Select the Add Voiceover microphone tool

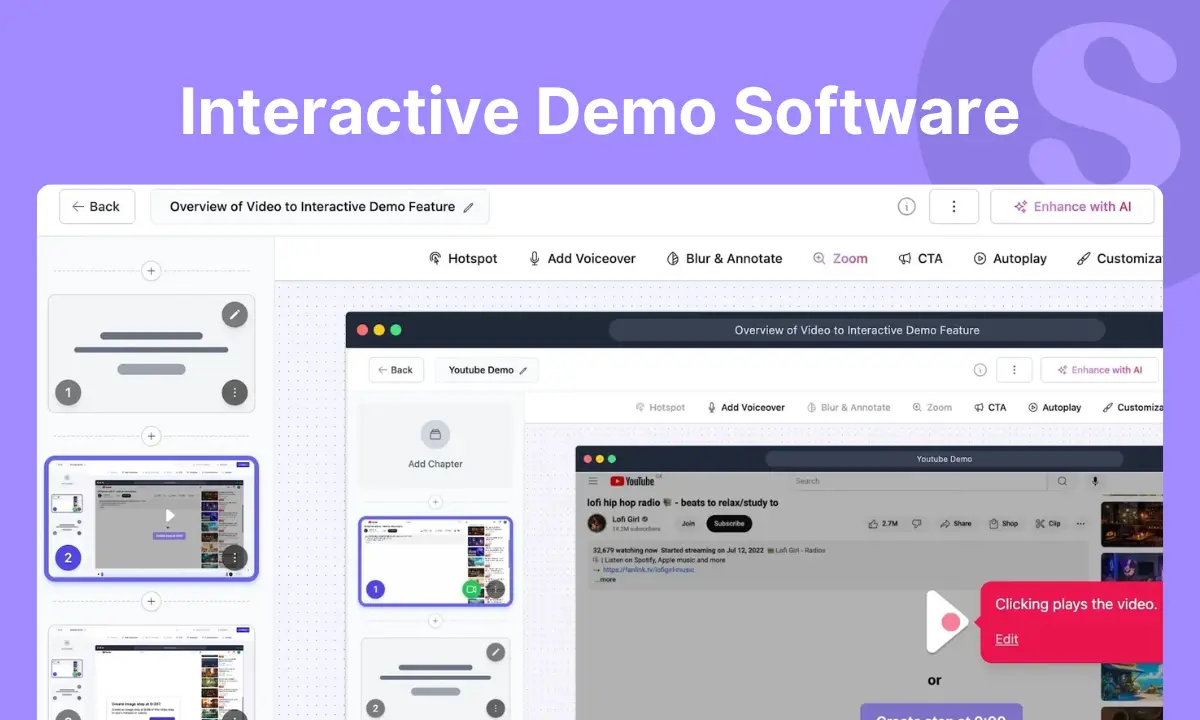pos(582,258)
